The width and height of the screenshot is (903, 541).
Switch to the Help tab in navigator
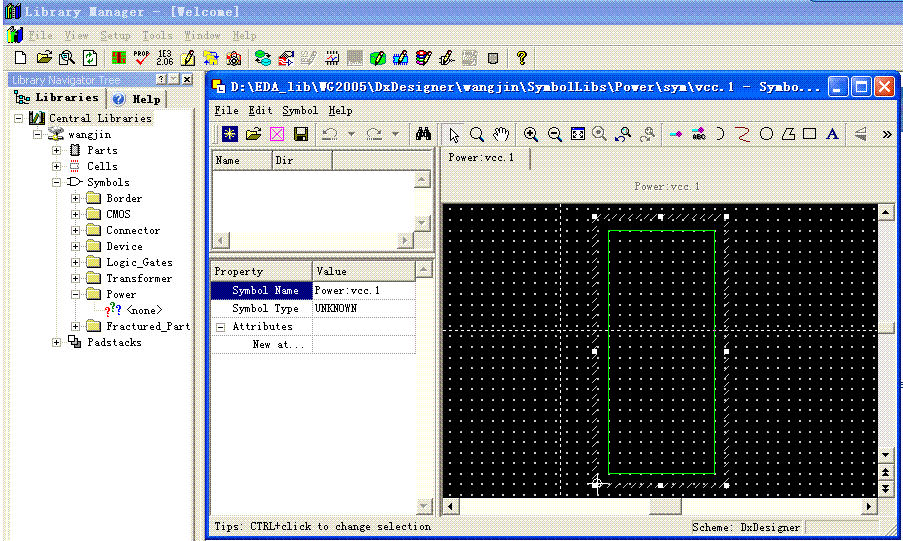point(137,99)
